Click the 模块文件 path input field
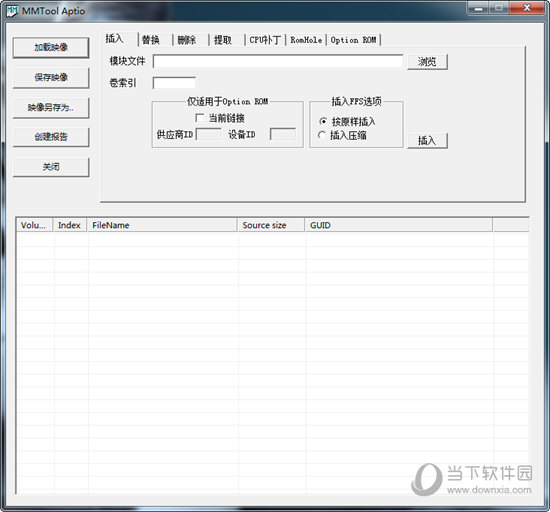This screenshot has width=550, height=512. point(278,61)
